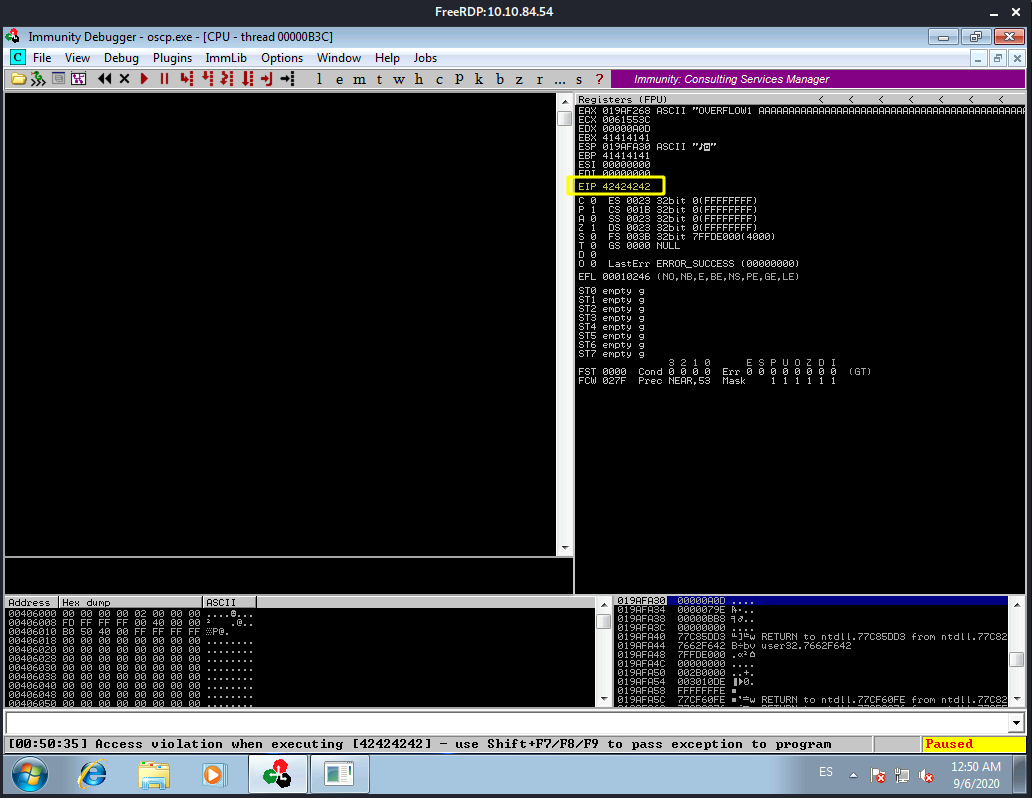Click the up arrow of stack pane scrollbar

(x=1017, y=603)
